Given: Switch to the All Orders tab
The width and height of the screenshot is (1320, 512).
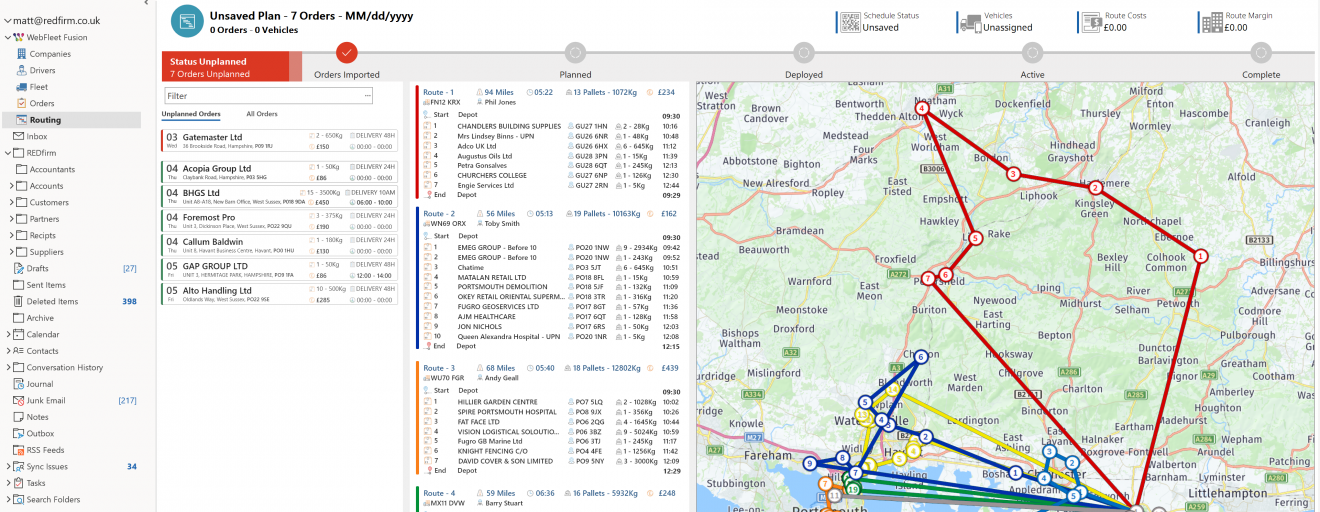Looking at the screenshot, I should (262, 114).
